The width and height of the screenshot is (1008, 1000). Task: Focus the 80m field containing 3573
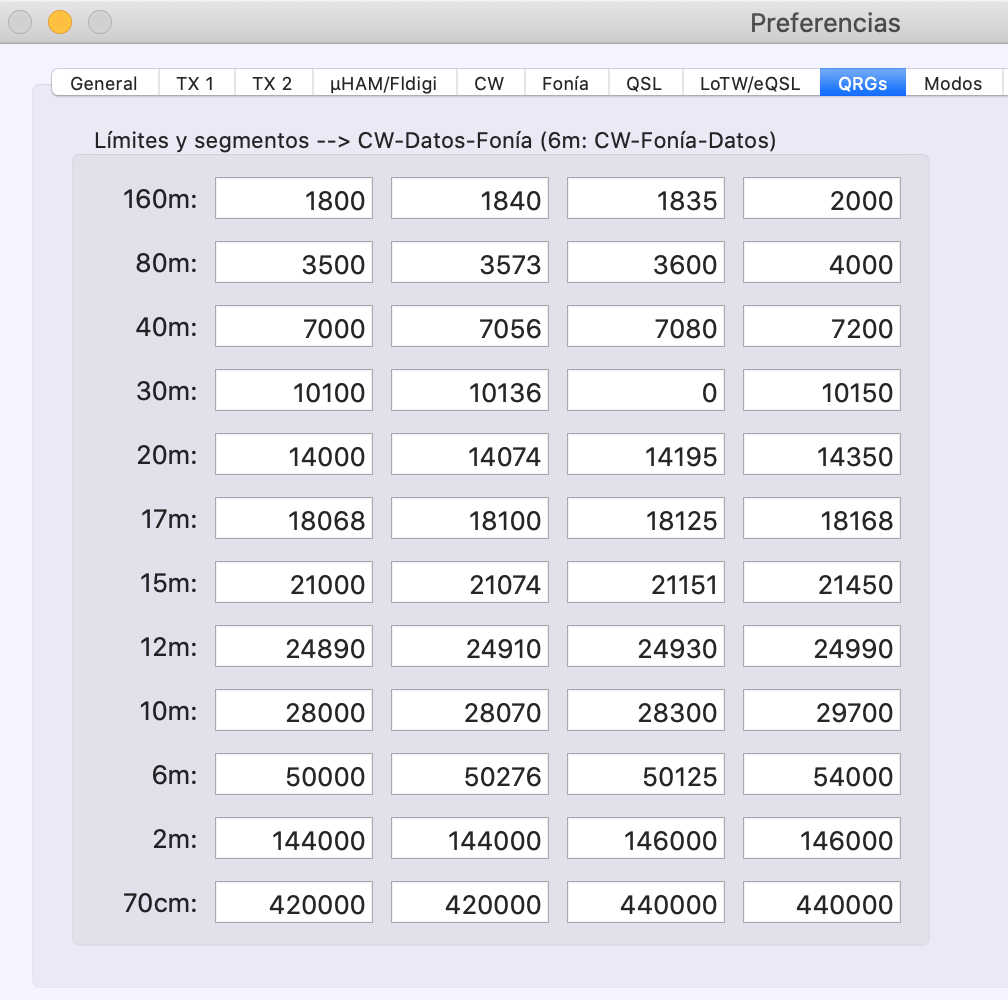[x=470, y=263]
